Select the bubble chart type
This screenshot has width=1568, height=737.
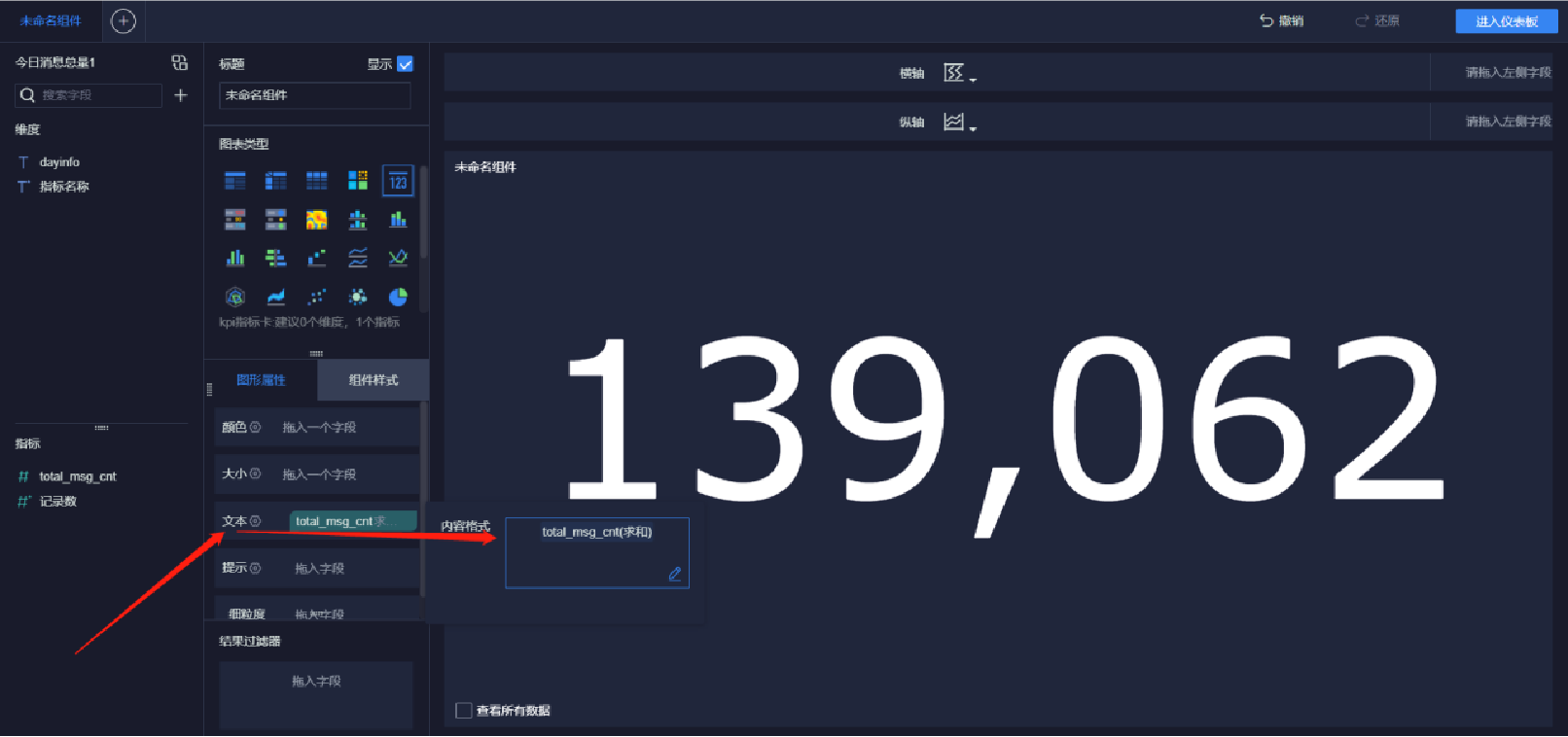tap(358, 297)
